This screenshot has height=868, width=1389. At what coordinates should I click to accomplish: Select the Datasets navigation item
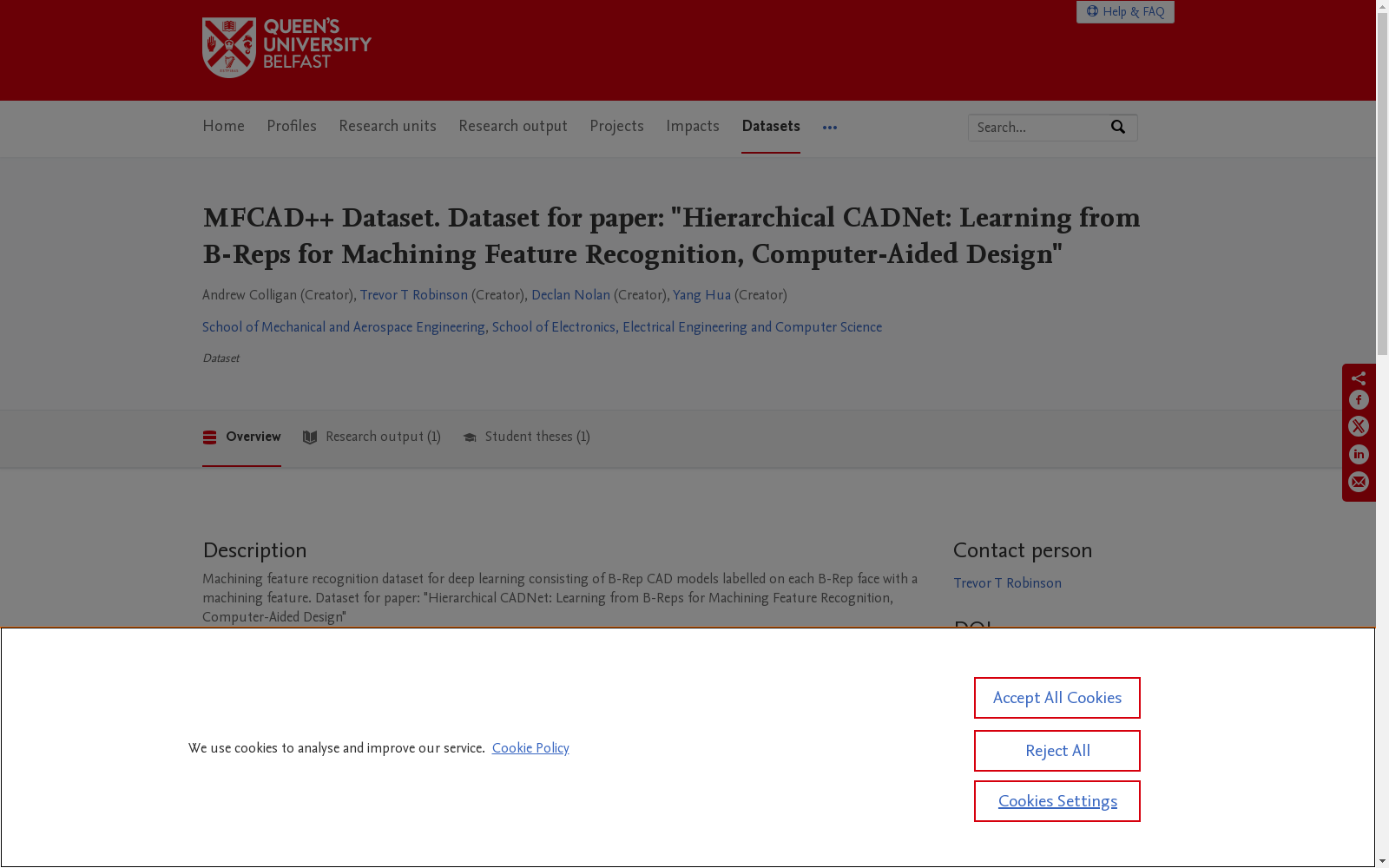(771, 127)
